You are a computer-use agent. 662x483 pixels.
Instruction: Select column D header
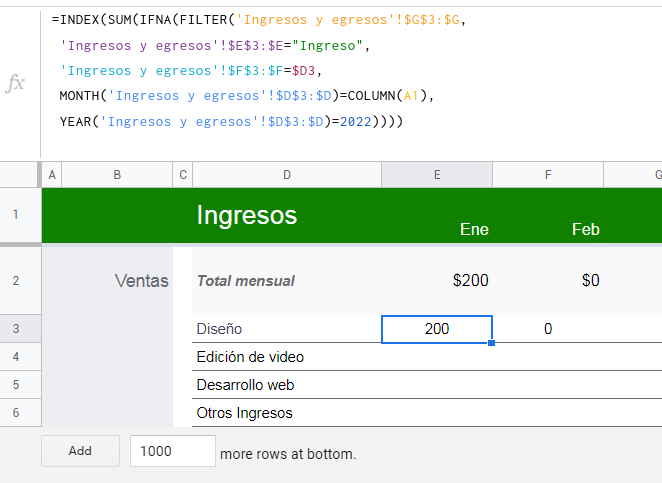coord(287,175)
